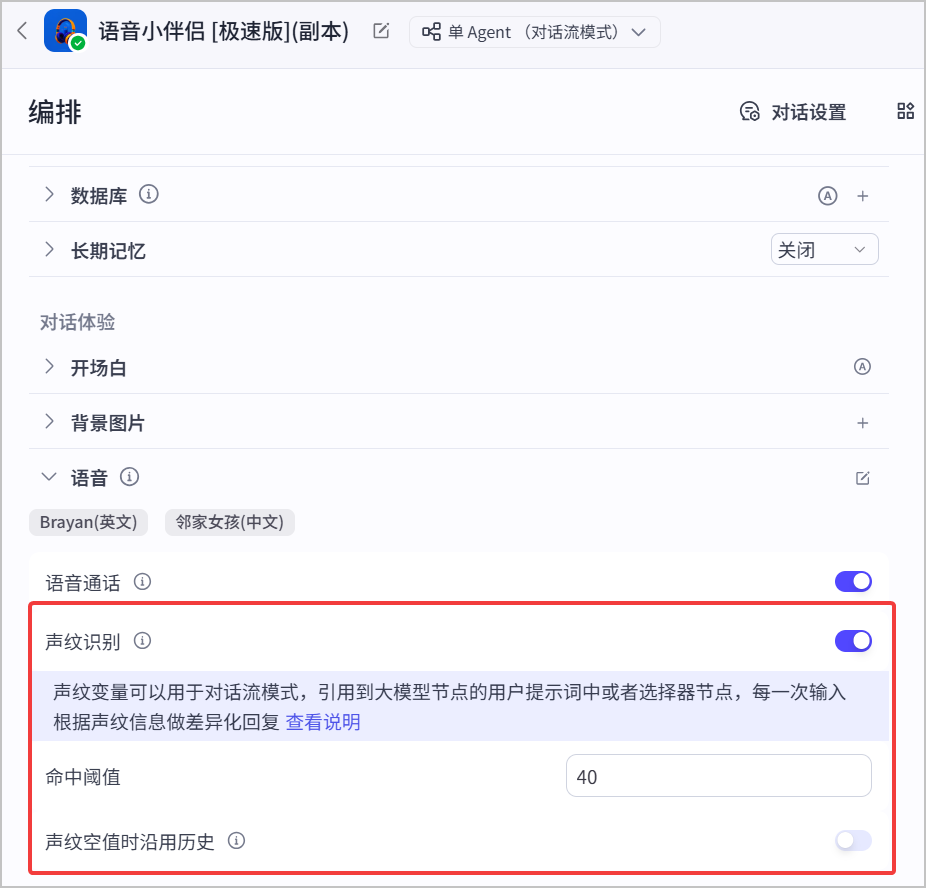Open 对话设置
The image size is (926, 888).
click(793, 112)
